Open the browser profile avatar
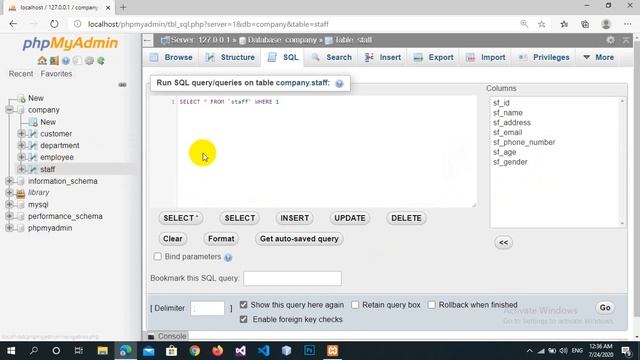This screenshot has width=640, height=360. (606, 24)
